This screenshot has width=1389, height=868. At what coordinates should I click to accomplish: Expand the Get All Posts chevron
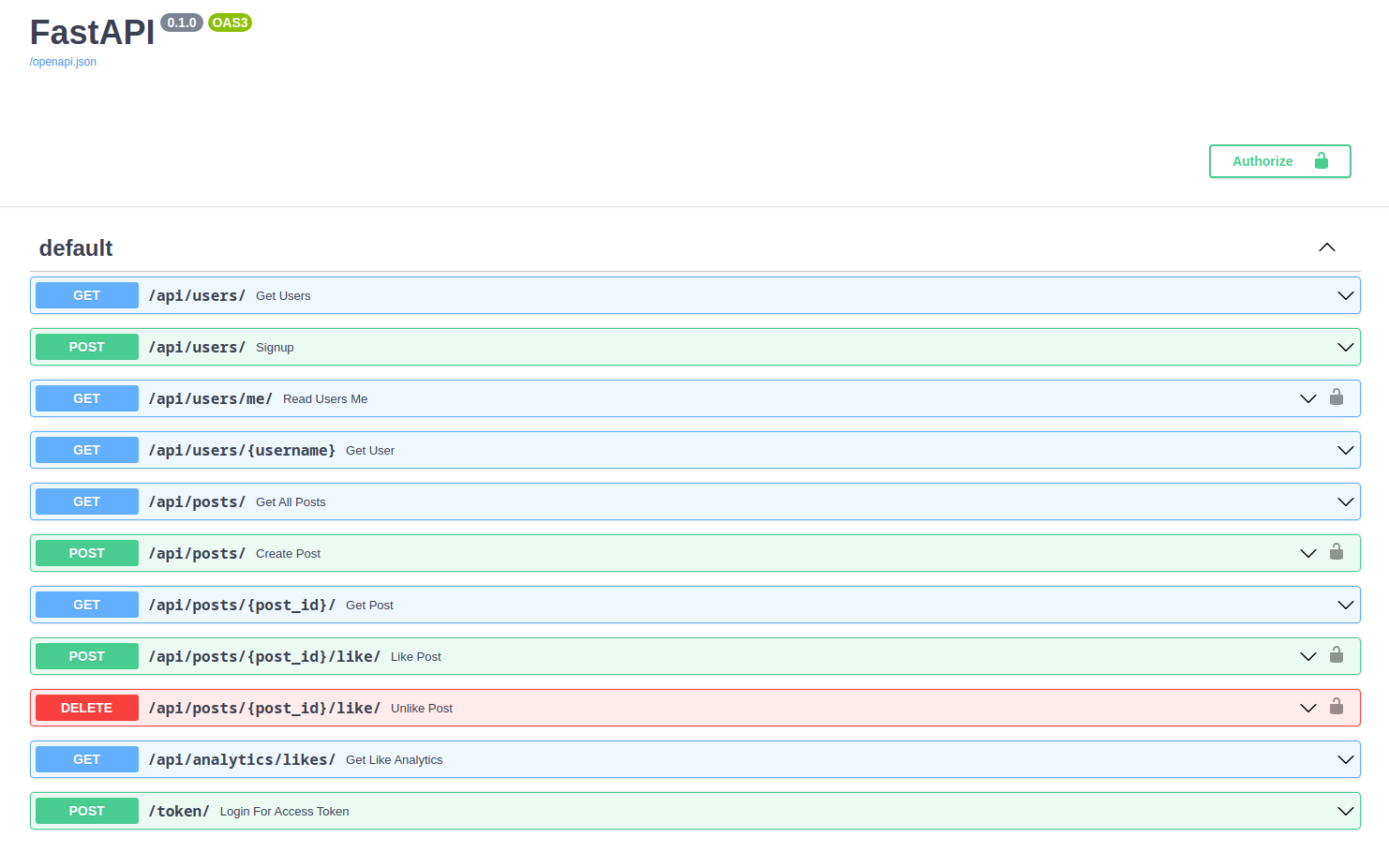coord(1346,501)
